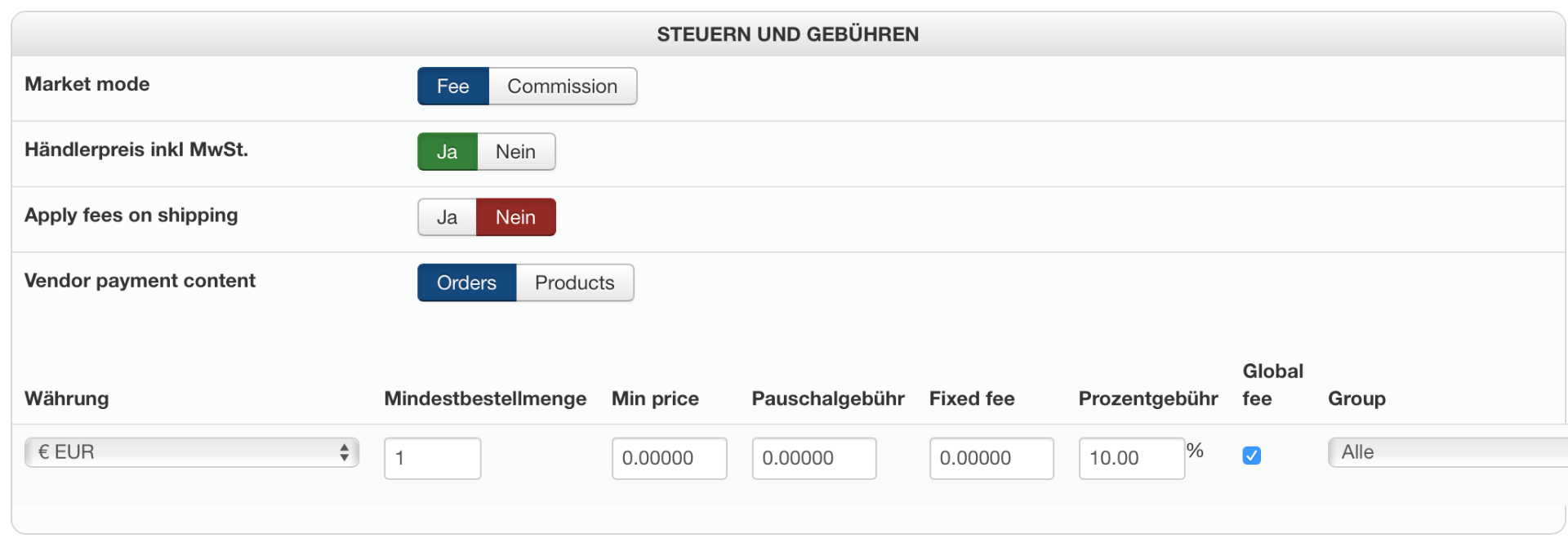The image size is (1568, 556).
Task: Select Fee market mode
Action: 452,87
